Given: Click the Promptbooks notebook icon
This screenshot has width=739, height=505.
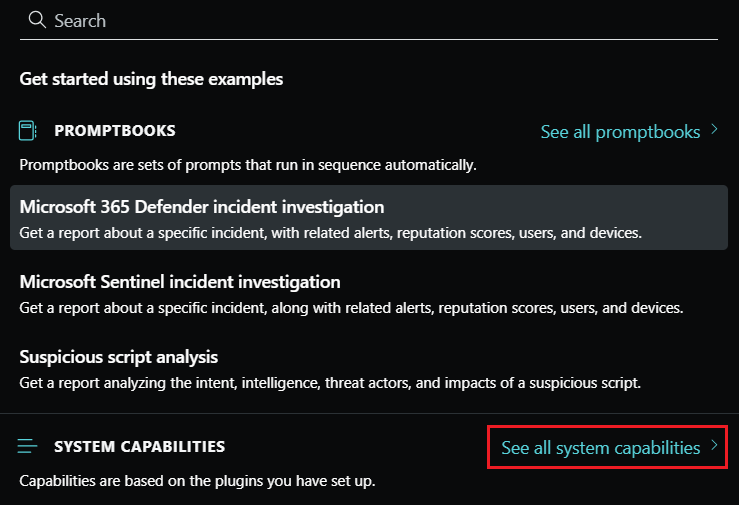Looking at the screenshot, I should click(29, 131).
